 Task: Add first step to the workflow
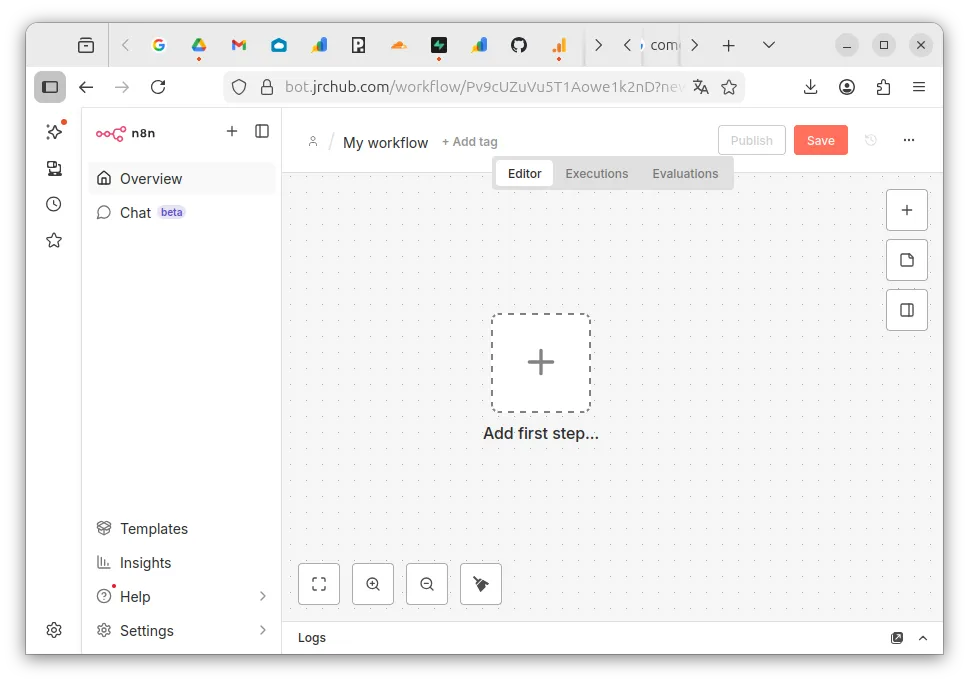tap(541, 363)
